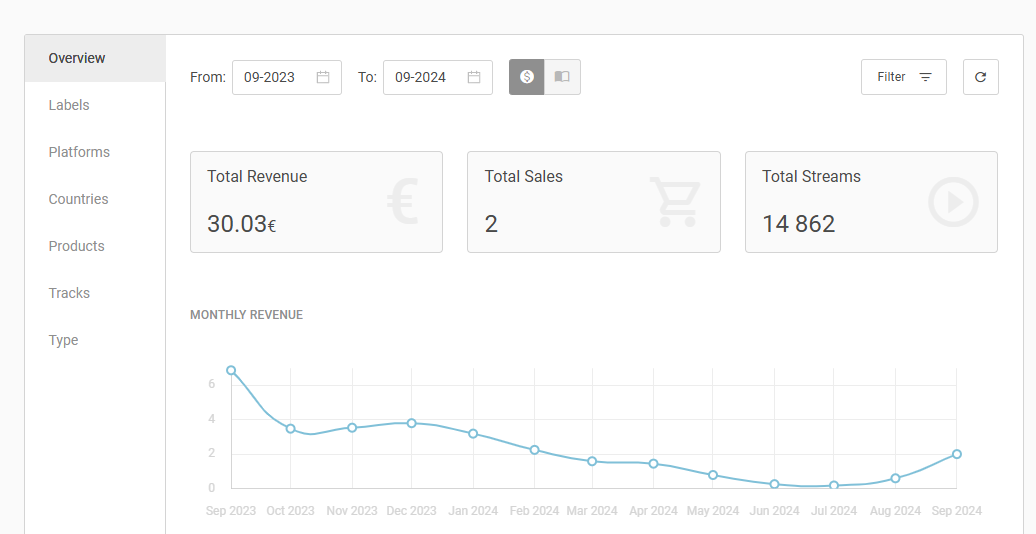Open the From date field 09-2023
The width and height of the screenshot is (1036, 534).
287,77
